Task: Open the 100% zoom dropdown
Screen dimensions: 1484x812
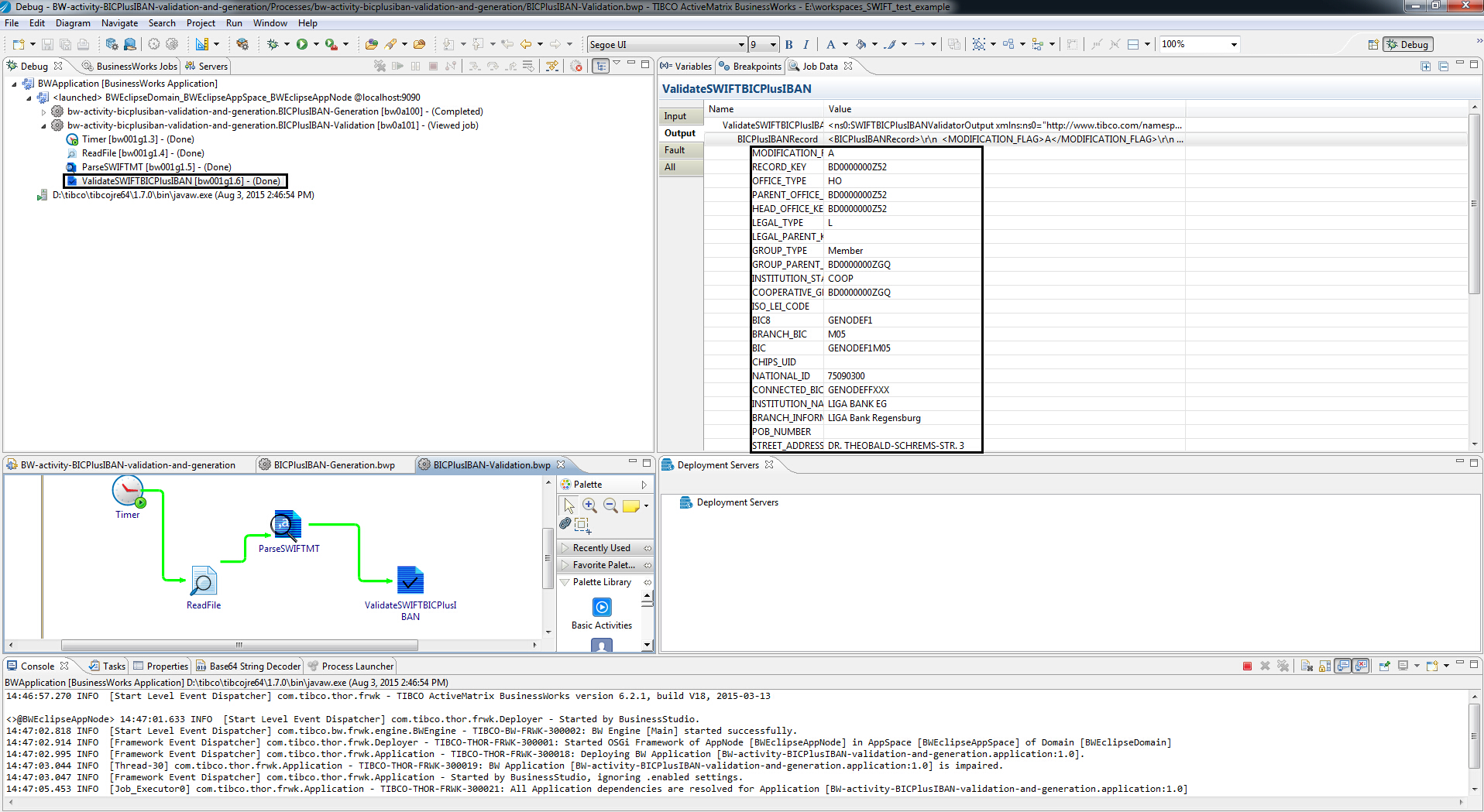Action: pos(1234,44)
